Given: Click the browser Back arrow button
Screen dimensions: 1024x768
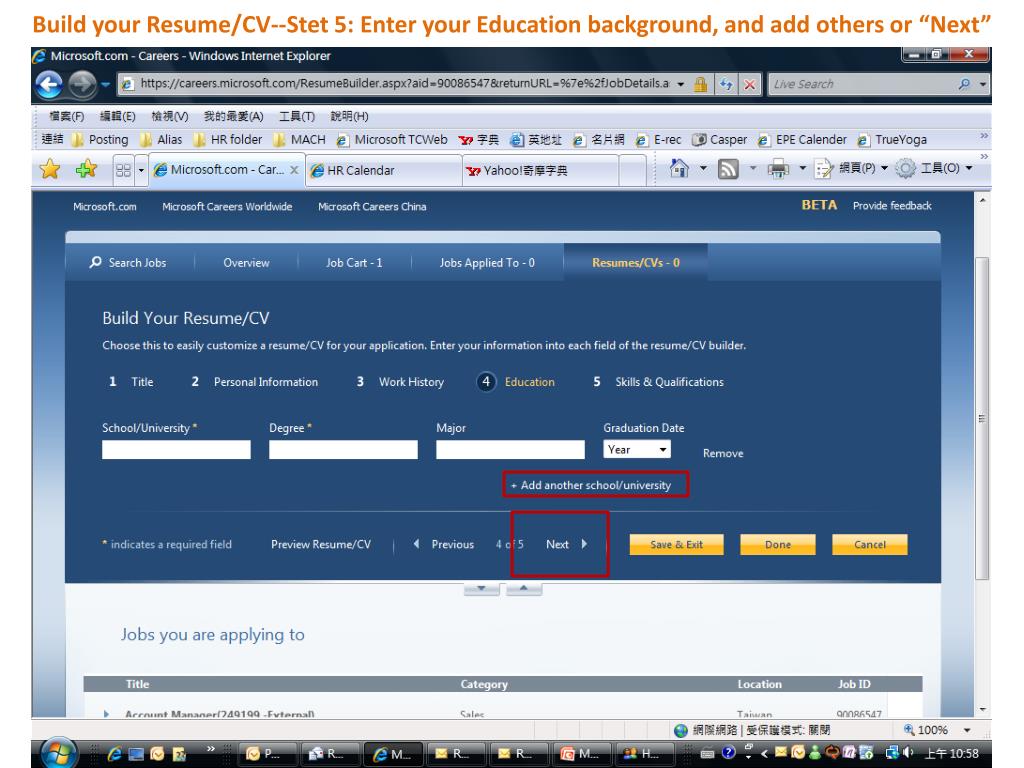Looking at the screenshot, I should point(49,85).
